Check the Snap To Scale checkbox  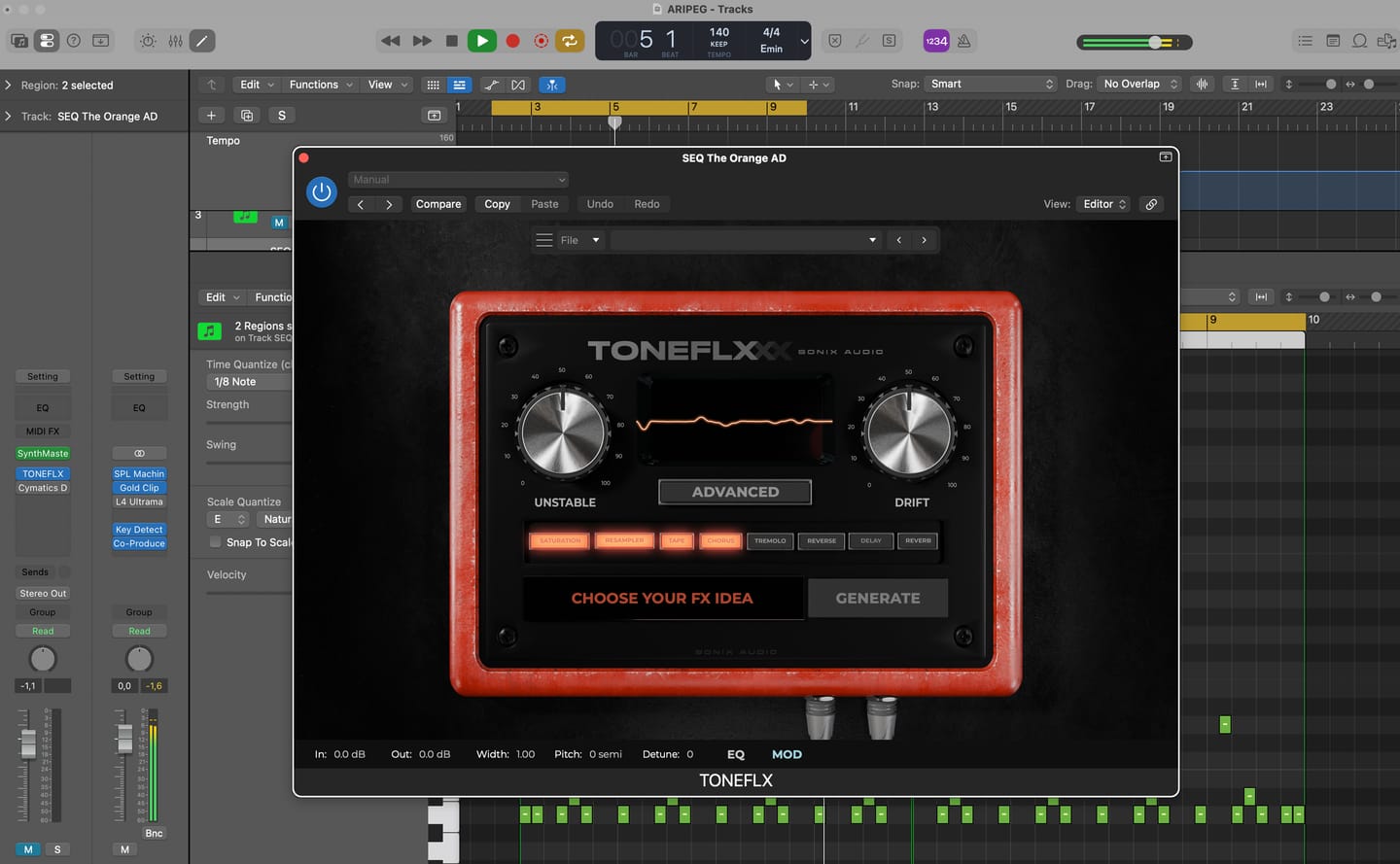(215, 542)
